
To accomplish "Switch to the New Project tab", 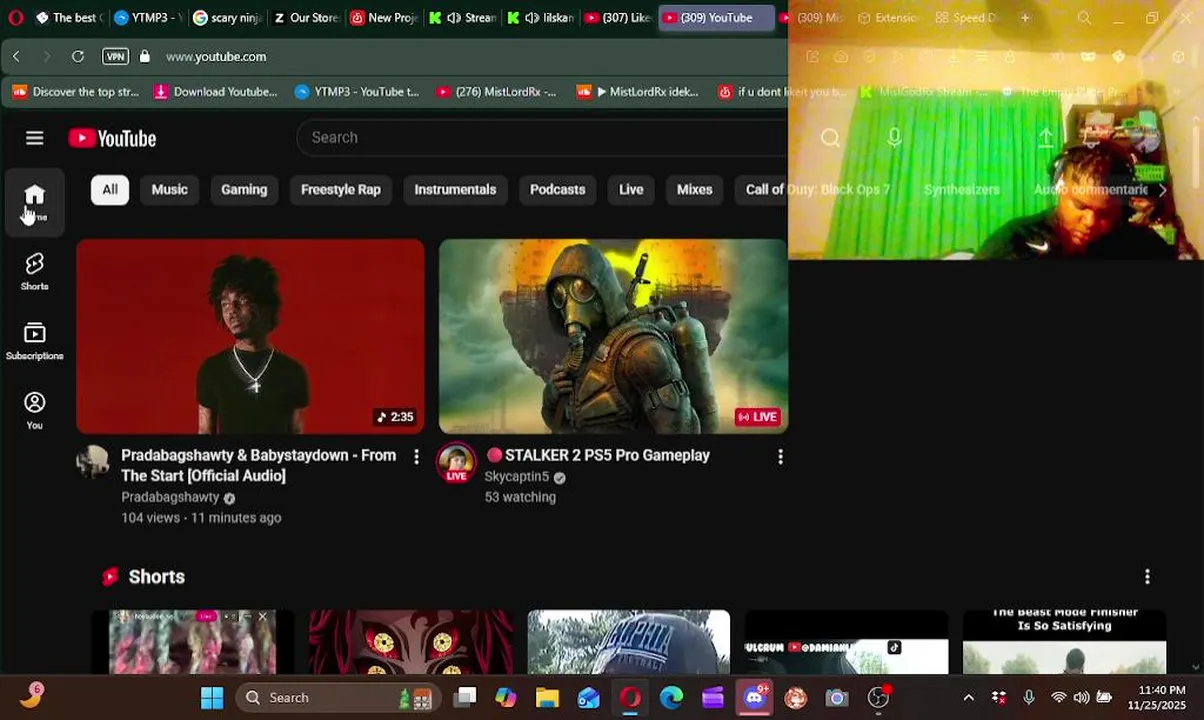I will (x=384, y=18).
